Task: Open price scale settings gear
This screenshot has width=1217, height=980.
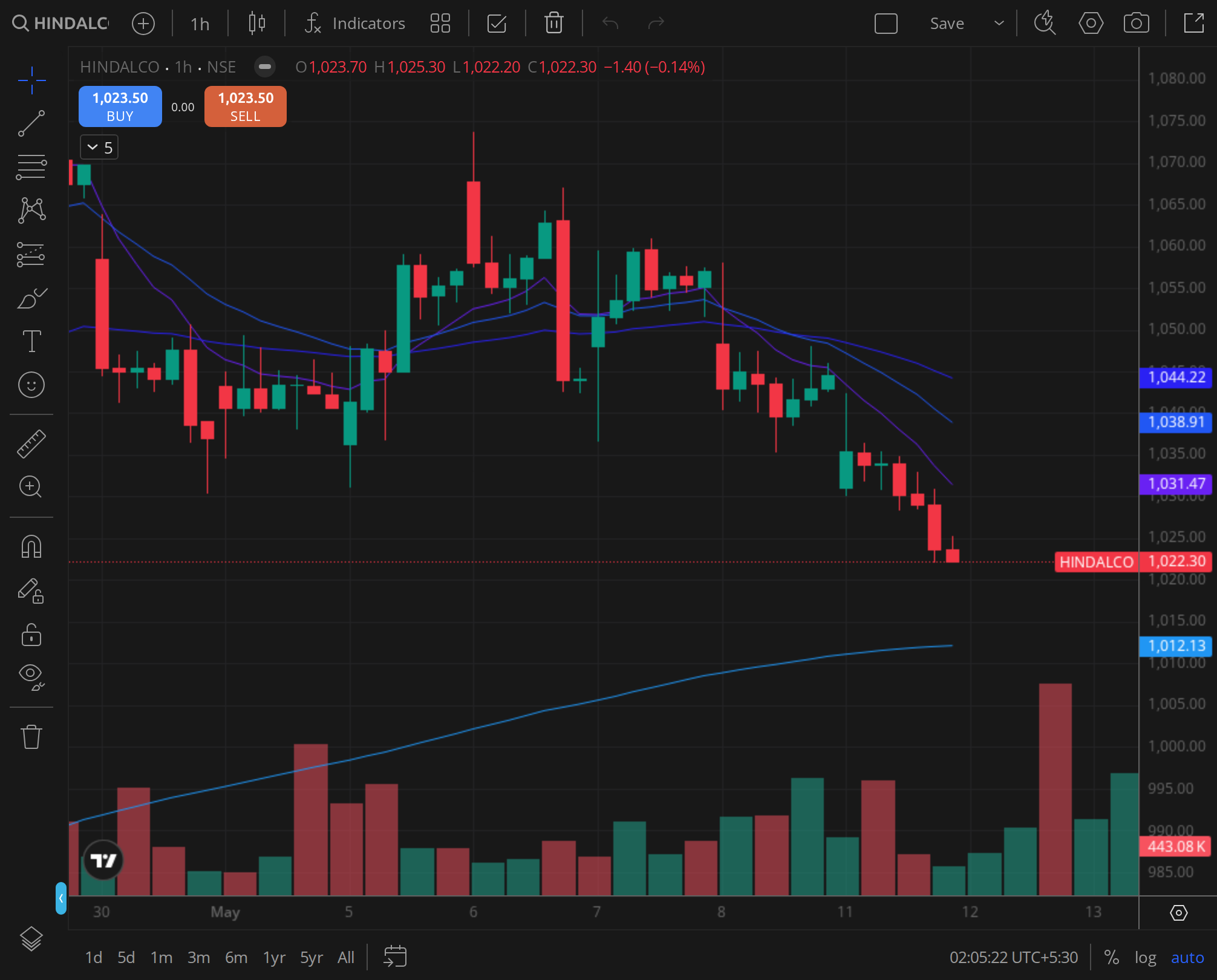Action: pos(1178,912)
